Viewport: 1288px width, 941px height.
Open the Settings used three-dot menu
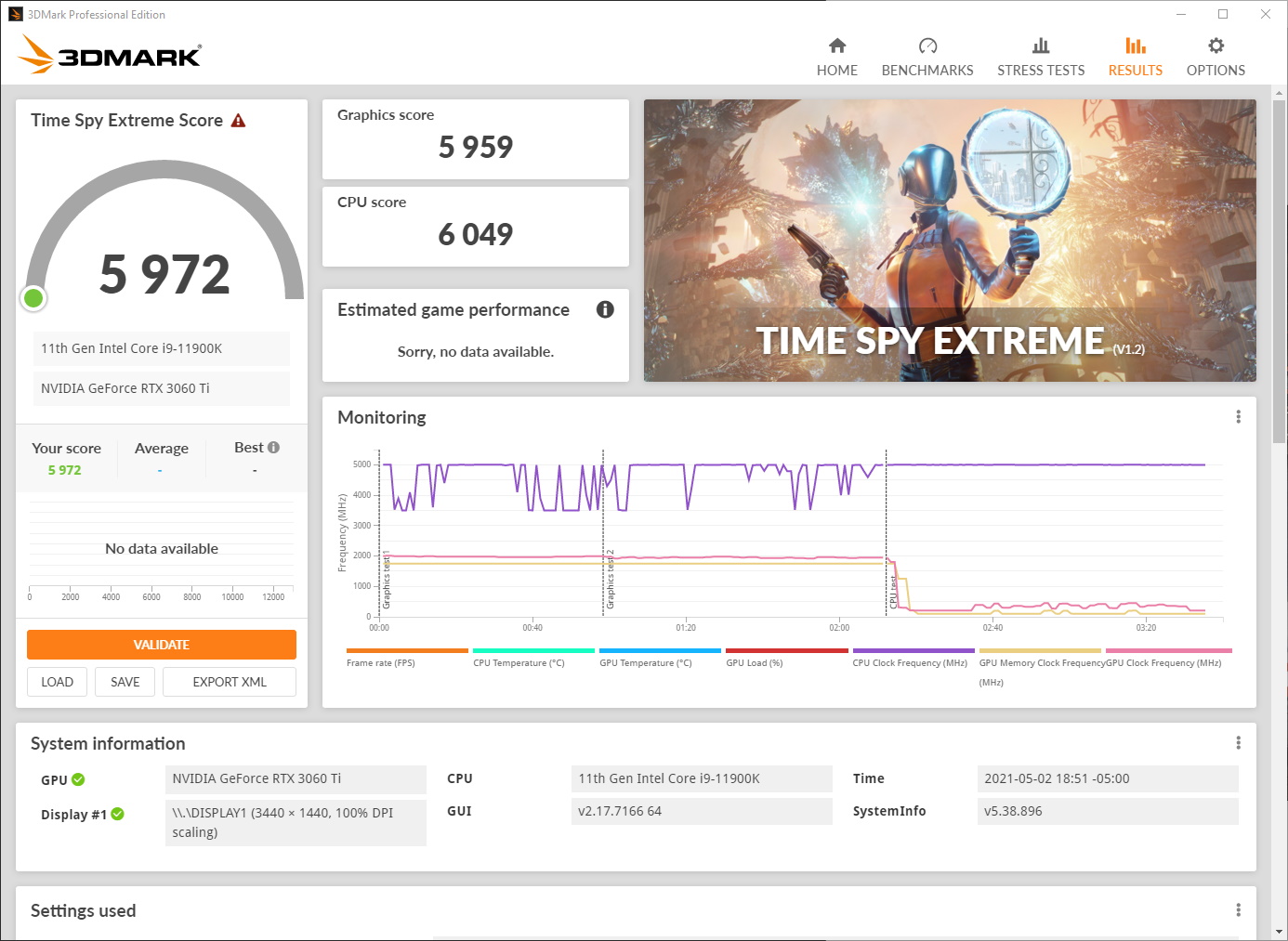point(1238,909)
